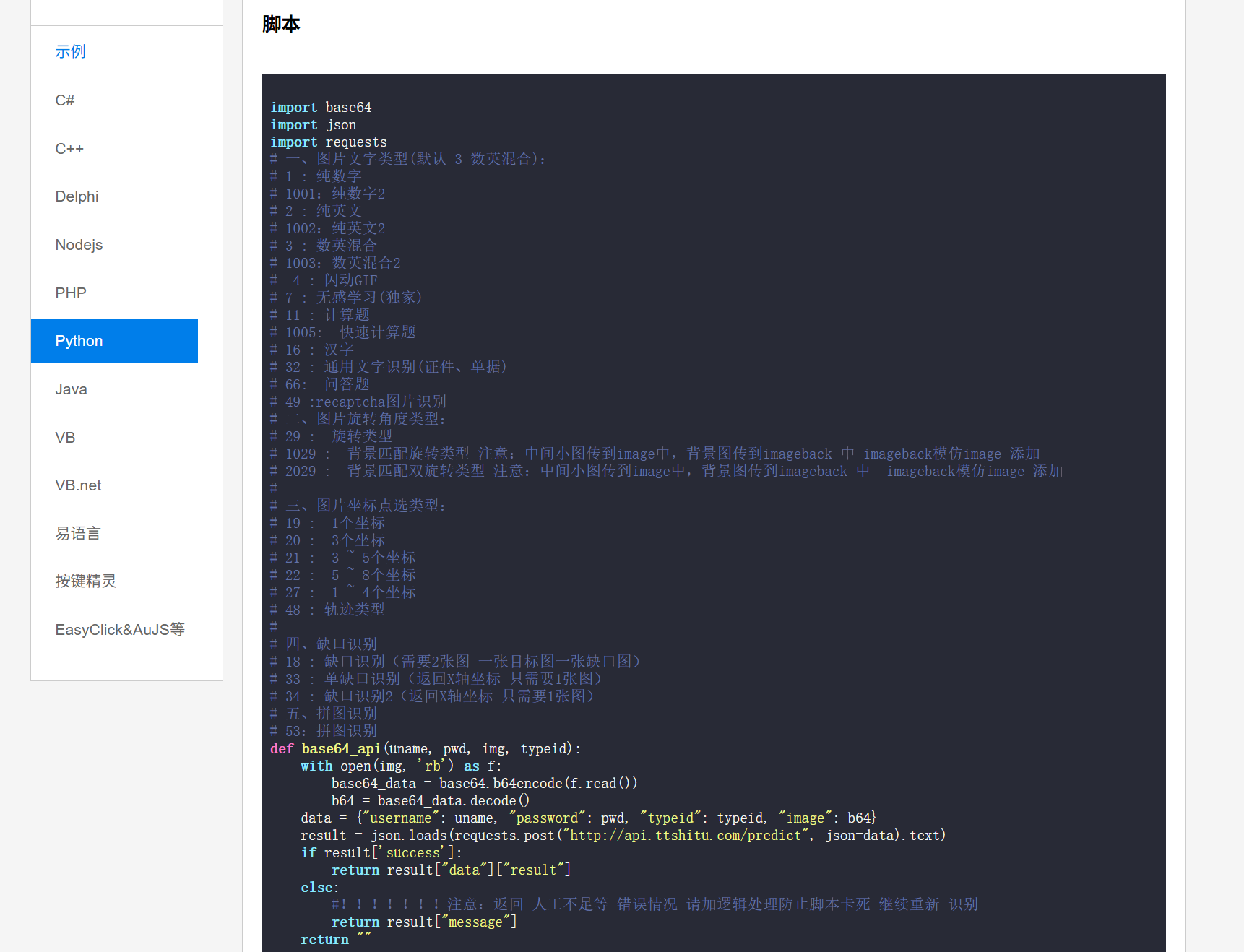Click the 'import json' code line
This screenshot has width=1244, height=952.
pyautogui.click(x=314, y=124)
